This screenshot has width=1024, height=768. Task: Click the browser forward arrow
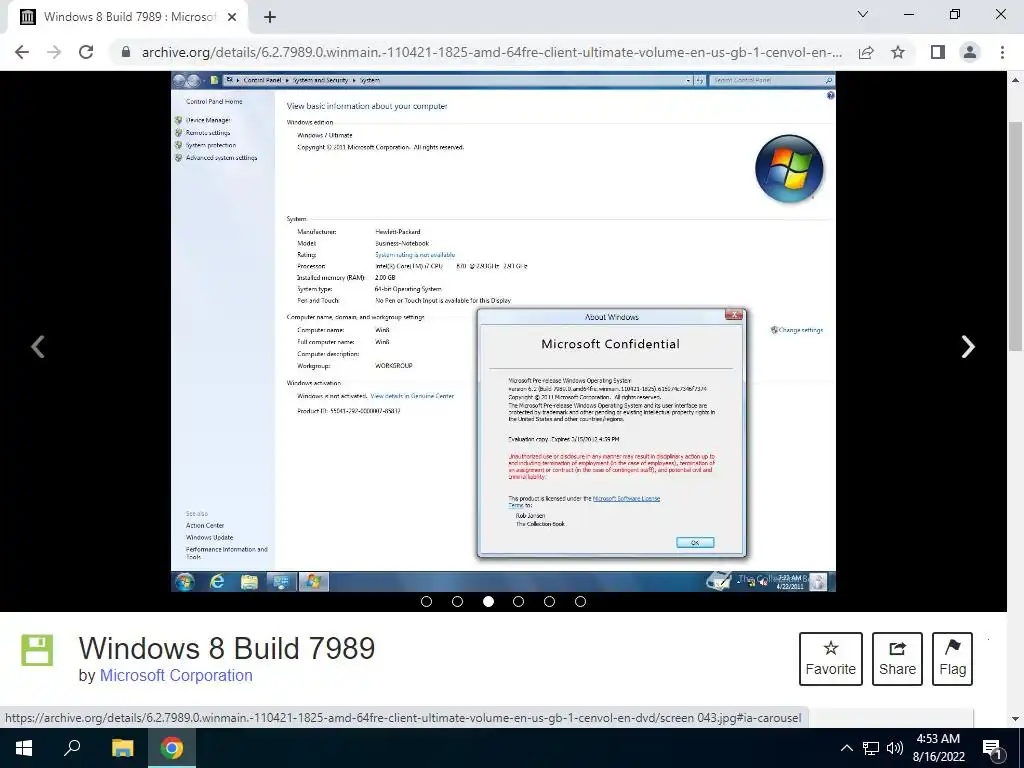[54, 52]
